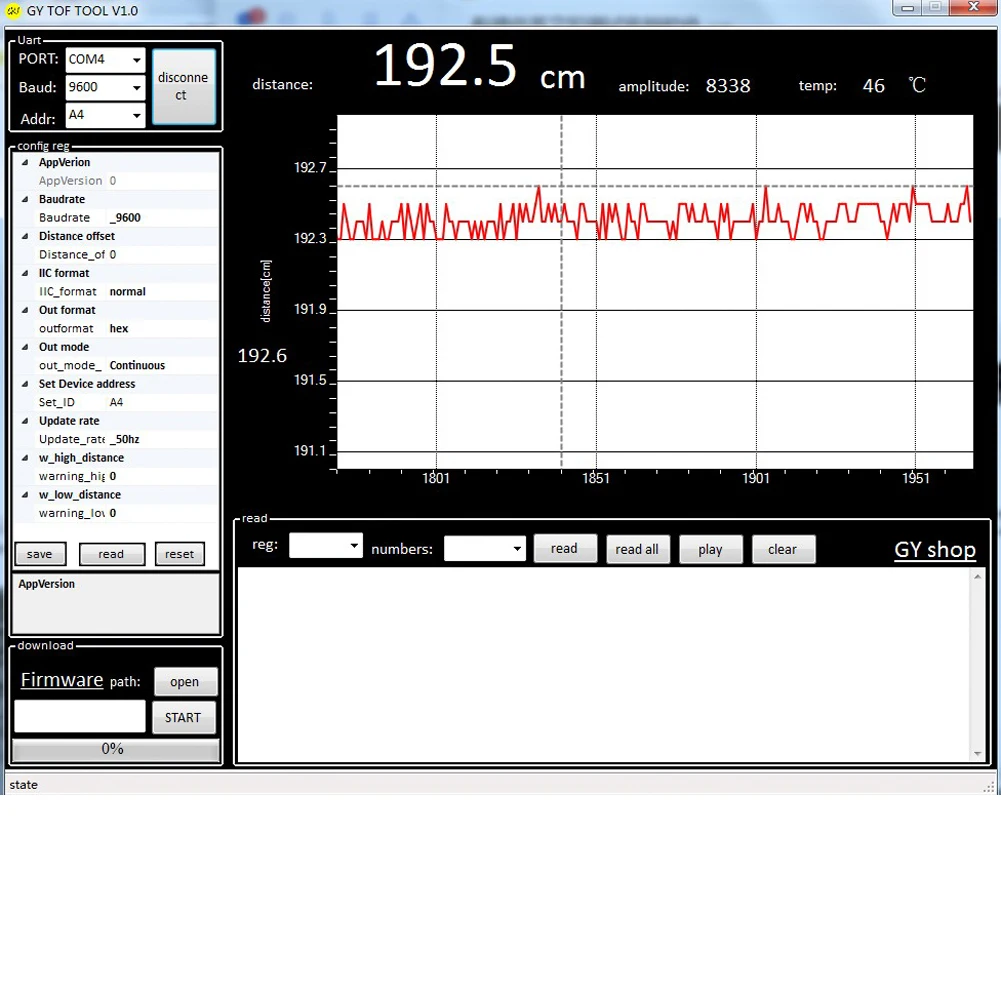Viewport: 1001px width, 1001px height.
Task: Open the Addr dropdown showing A4
Action: 105,116
